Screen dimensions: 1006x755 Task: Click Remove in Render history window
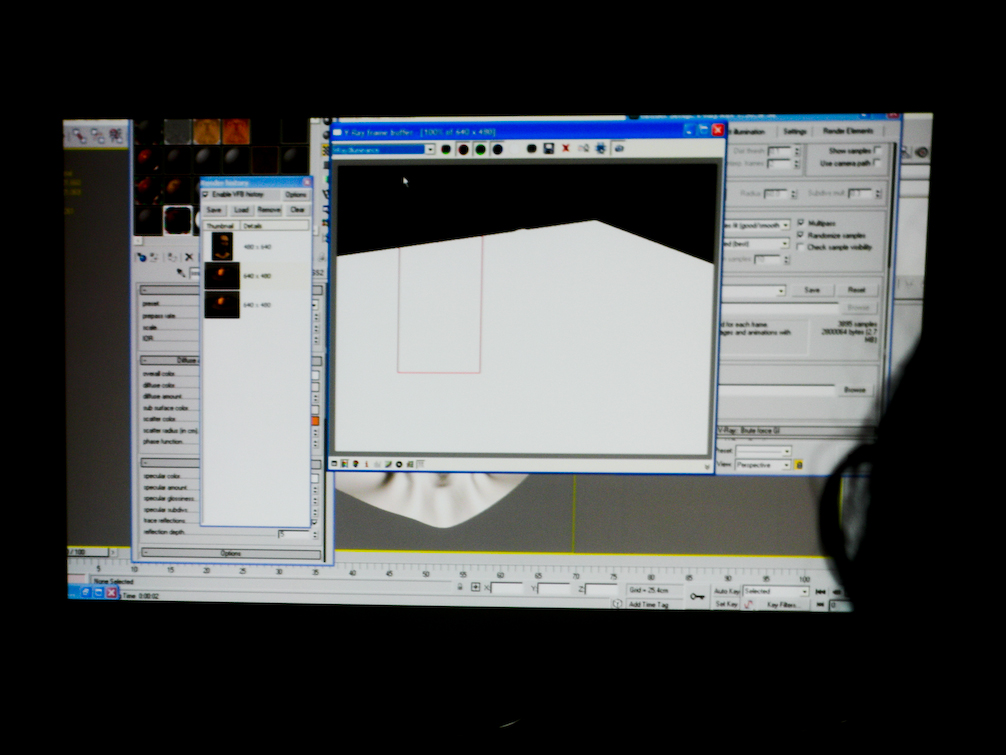[269, 210]
